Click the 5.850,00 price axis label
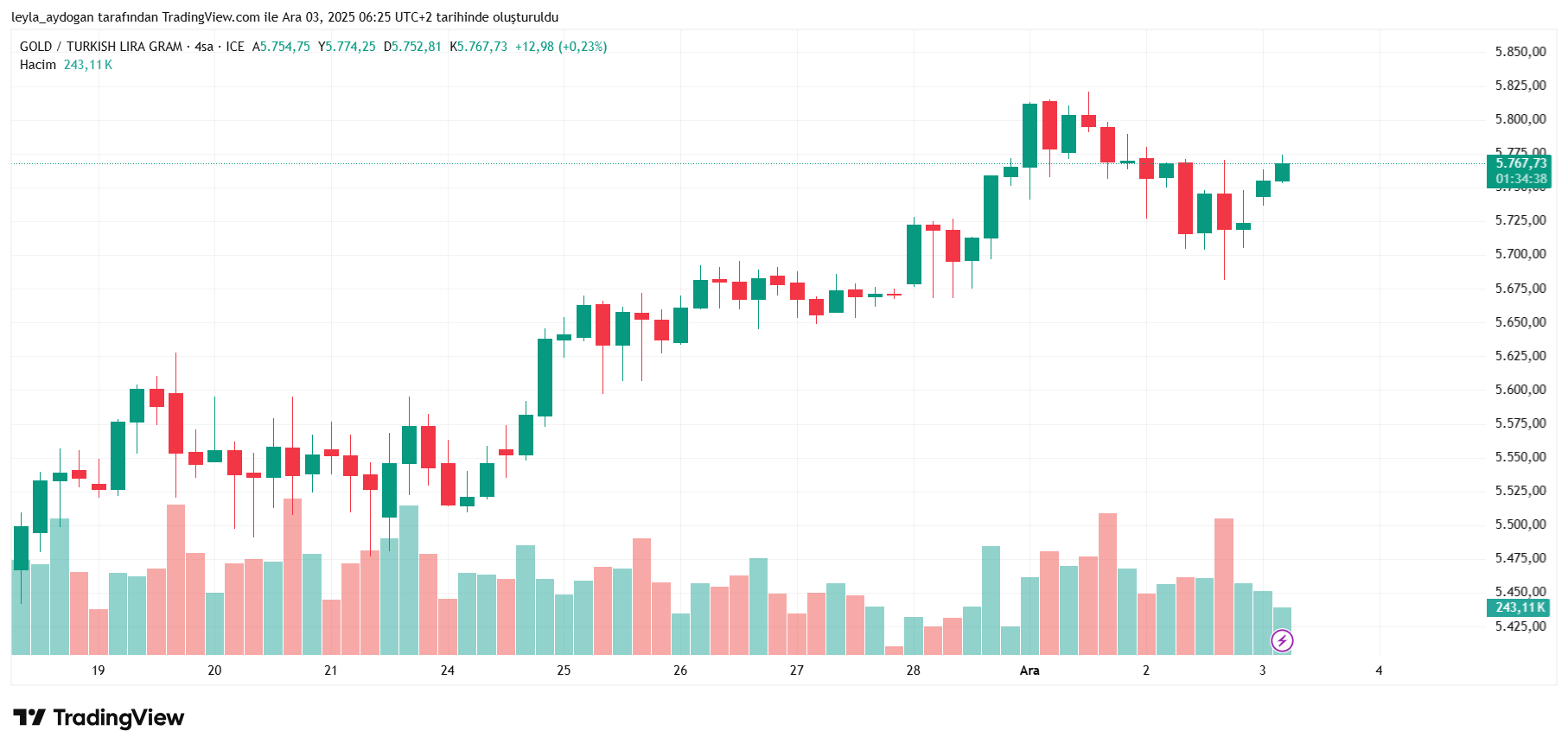The height and width of the screenshot is (750, 1568). coord(1520,52)
